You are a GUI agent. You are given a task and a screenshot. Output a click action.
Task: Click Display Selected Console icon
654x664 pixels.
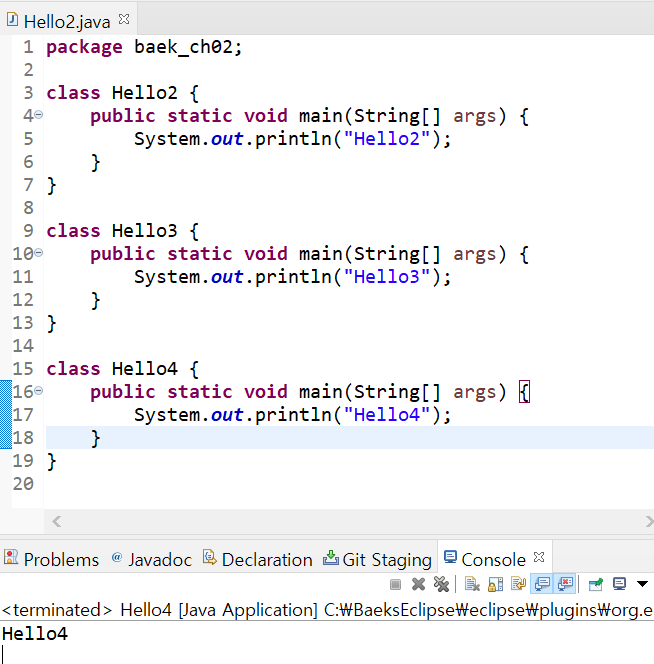point(620,584)
